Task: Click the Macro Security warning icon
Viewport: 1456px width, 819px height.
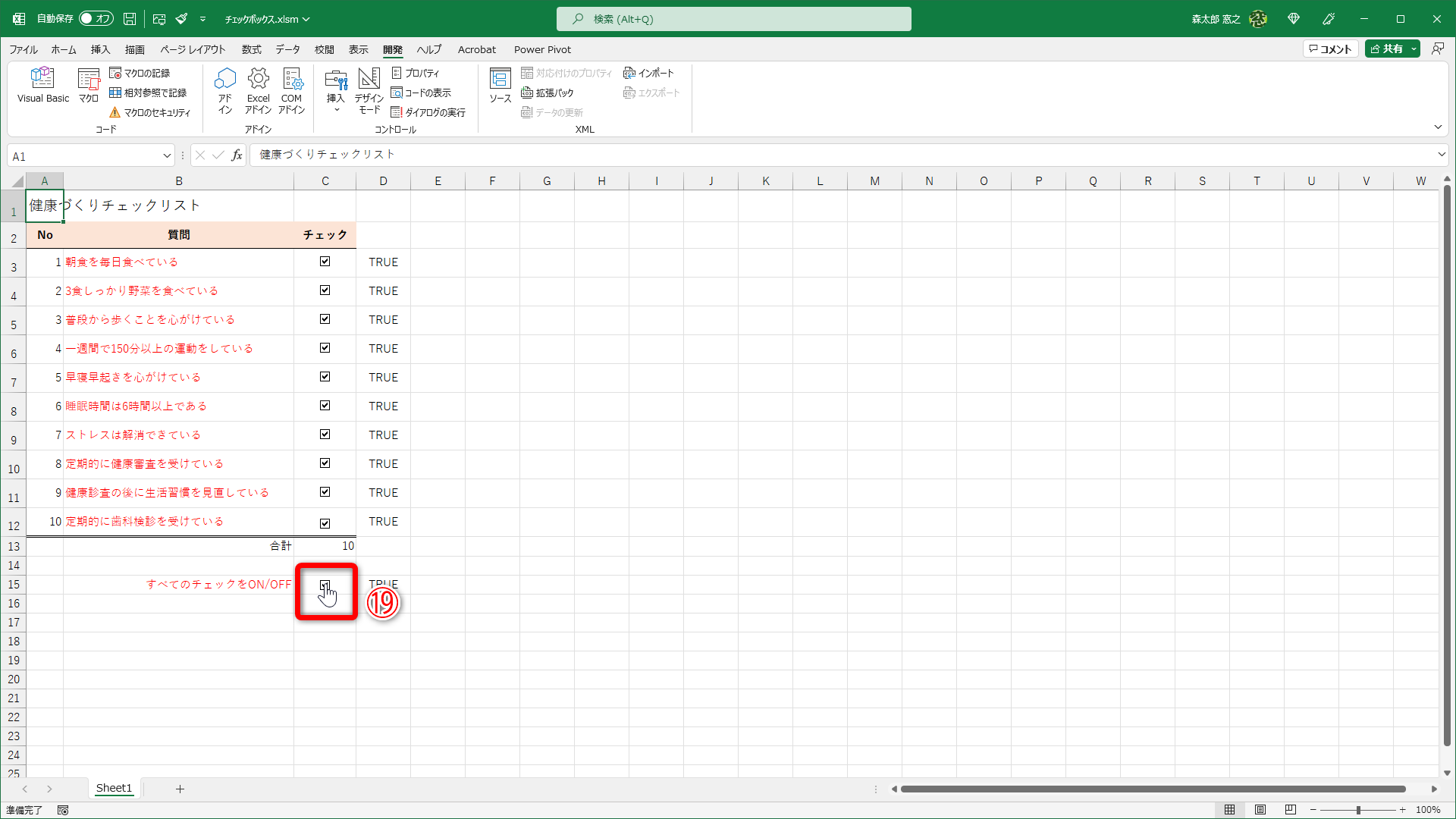Action: 115,112
